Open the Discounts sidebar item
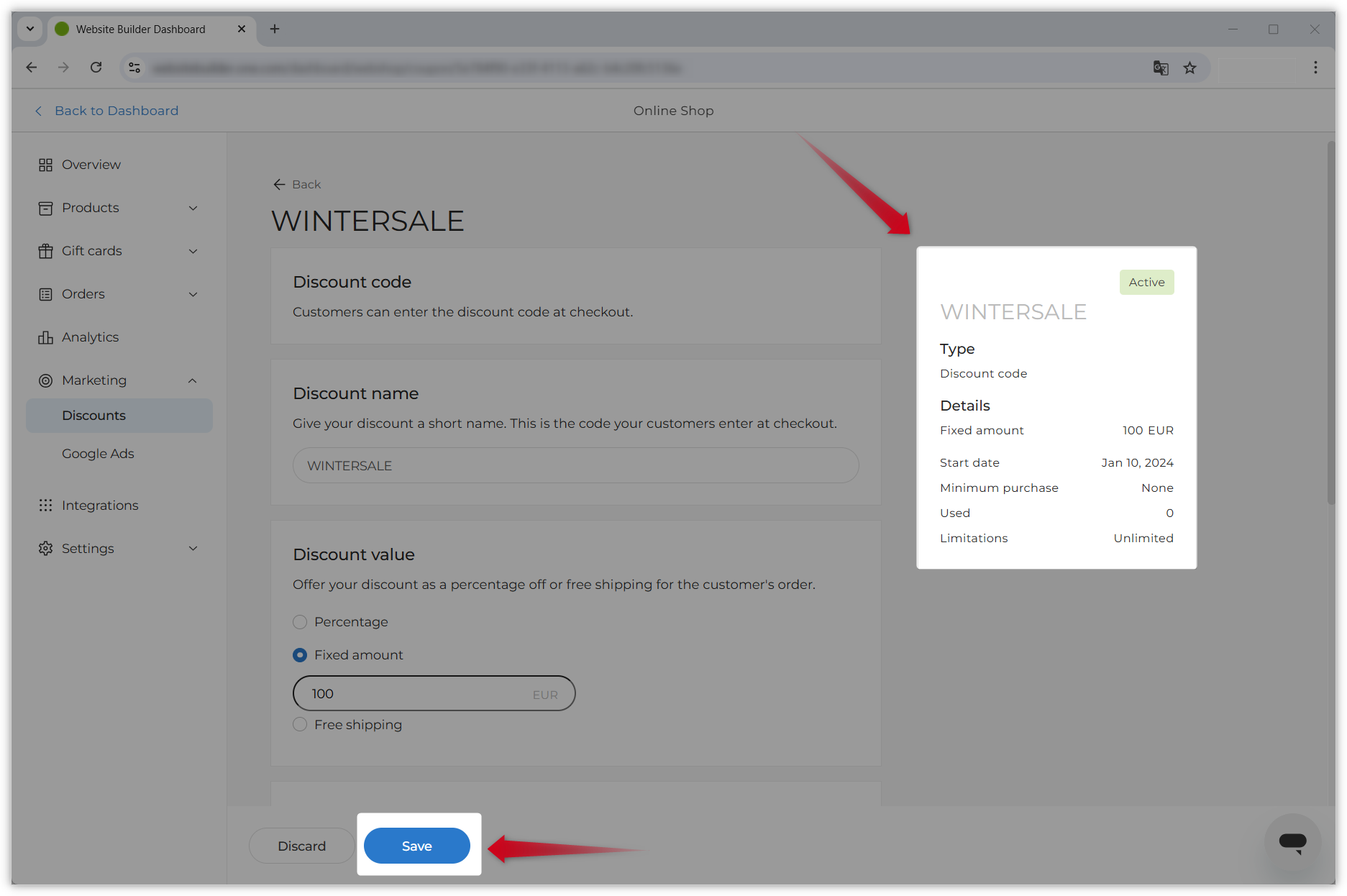This screenshot has width=1347, height=896. click(93, 416)
